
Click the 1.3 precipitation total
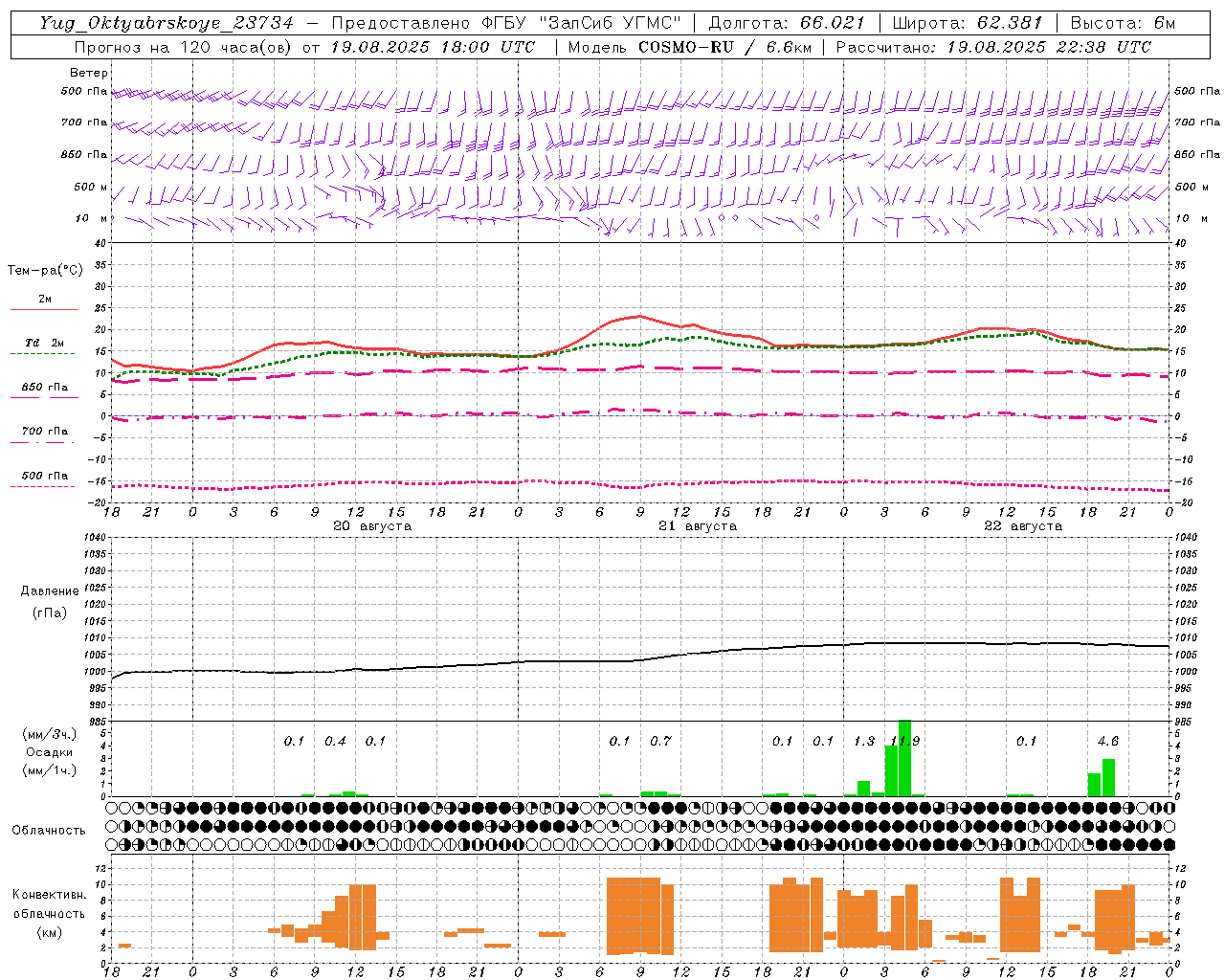pos(864,741)
